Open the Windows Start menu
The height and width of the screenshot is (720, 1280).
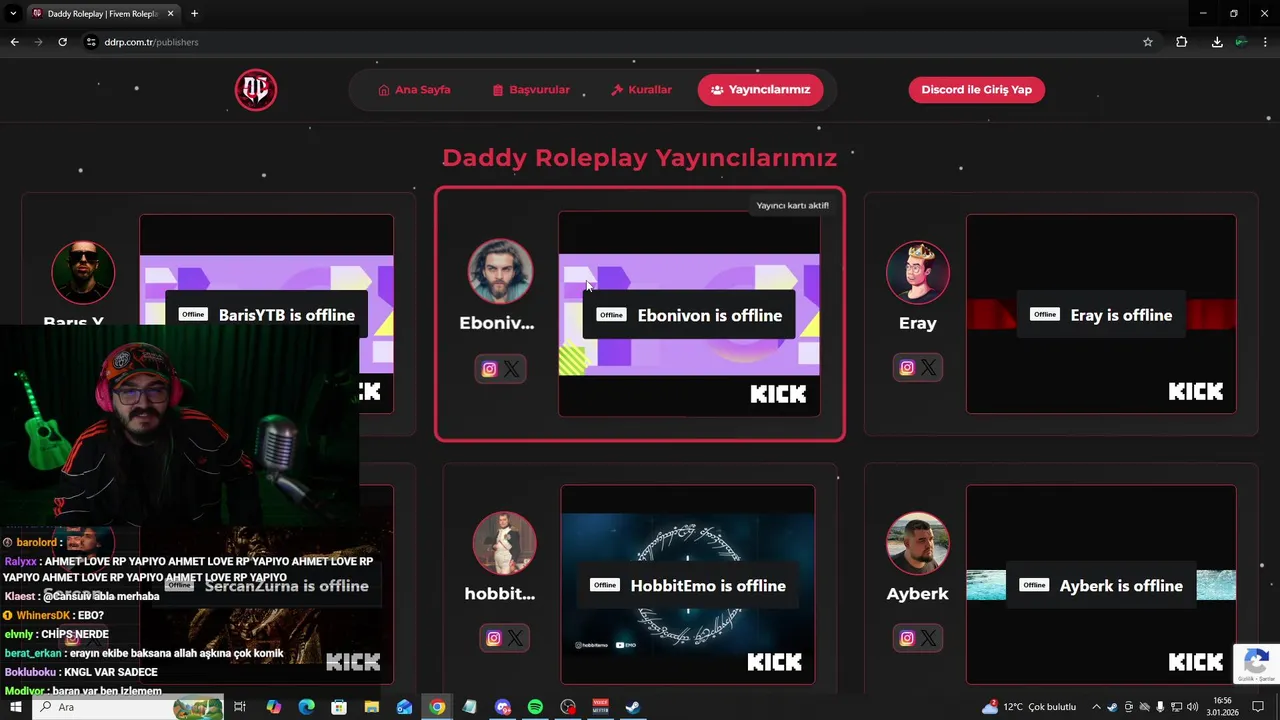[15, 707]
